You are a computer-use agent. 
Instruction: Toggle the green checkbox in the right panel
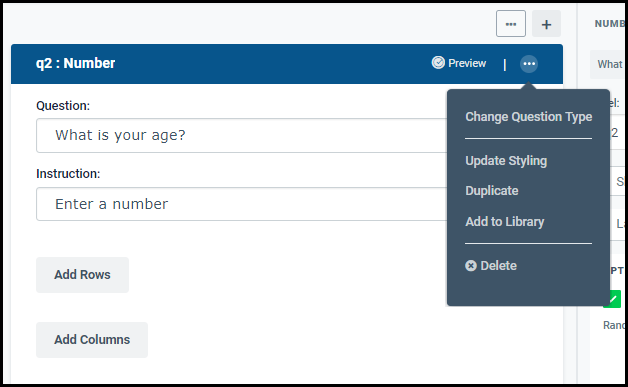[x=612, y=299]
